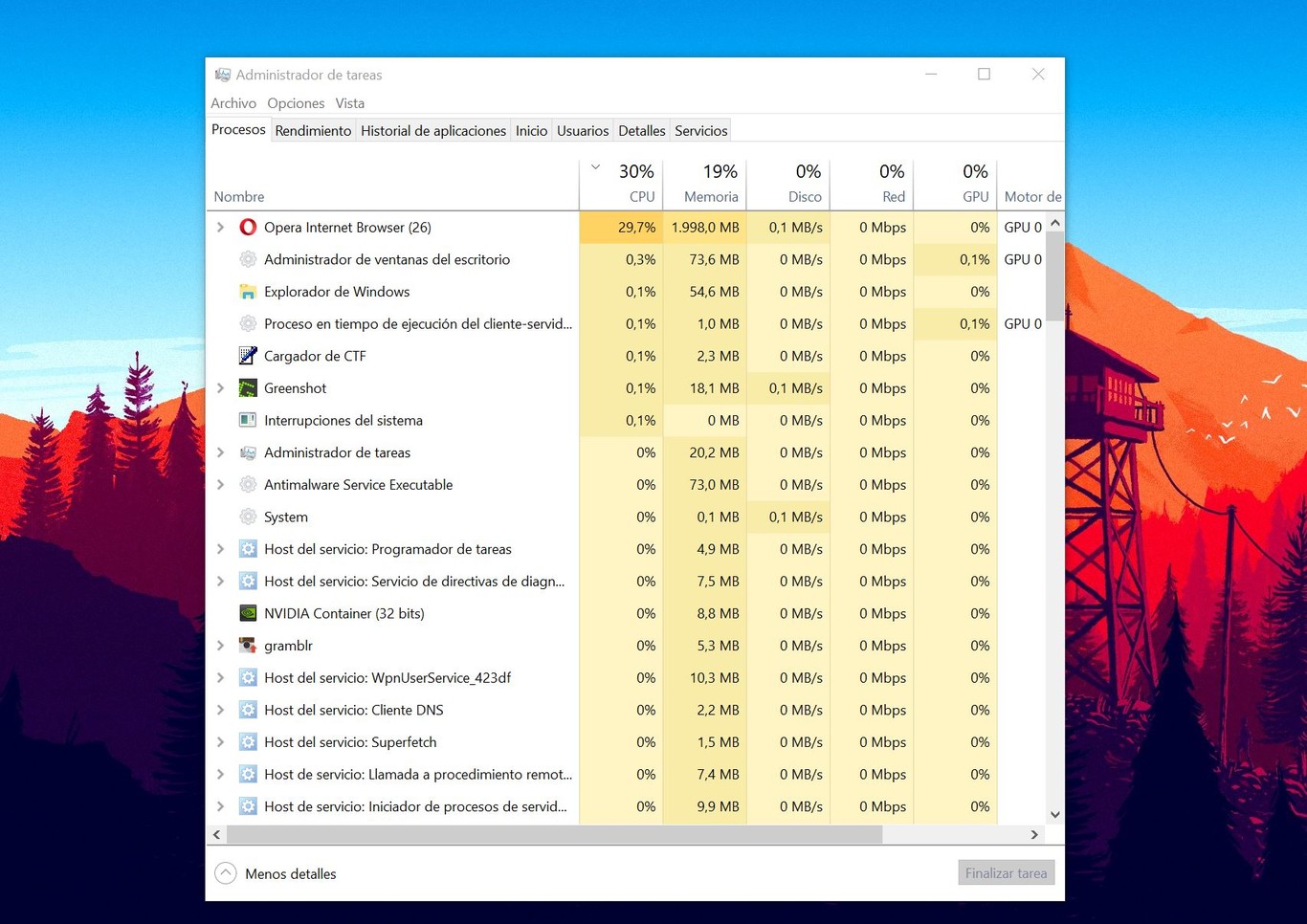Viewport: 1307px width, 924px height.
Task: Click the horizontal scrollbar thumb
Action: pyautogui.click(x=555, y=834)
